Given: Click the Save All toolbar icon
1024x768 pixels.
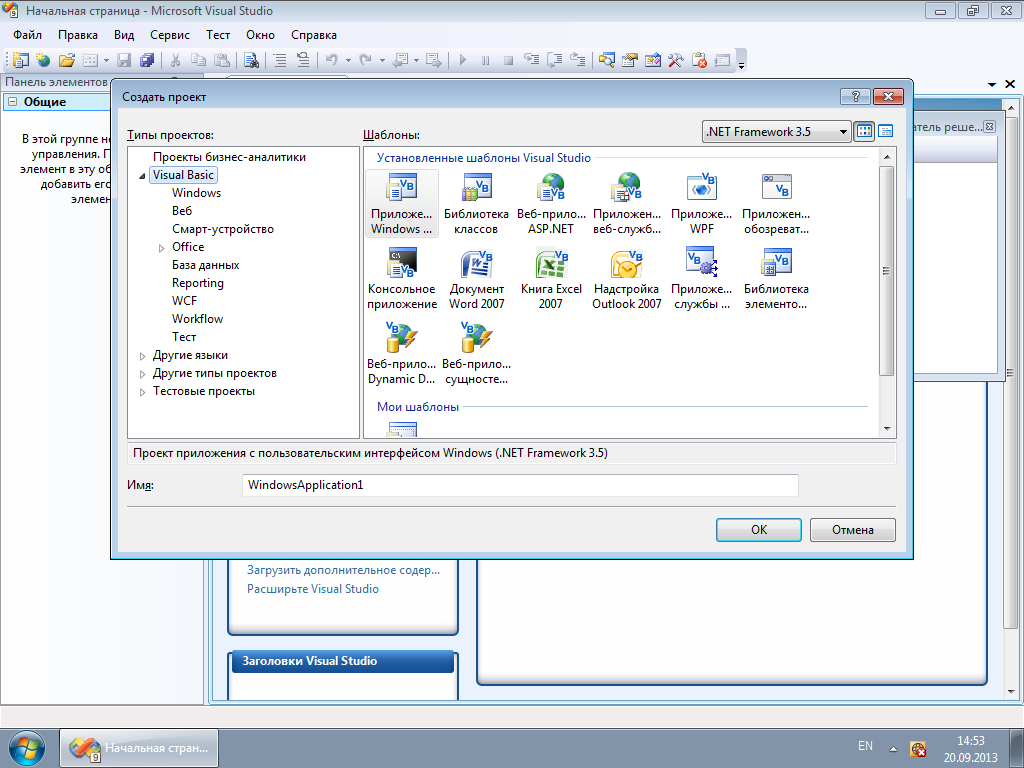Looking at the screenshot, I should 147,61.
